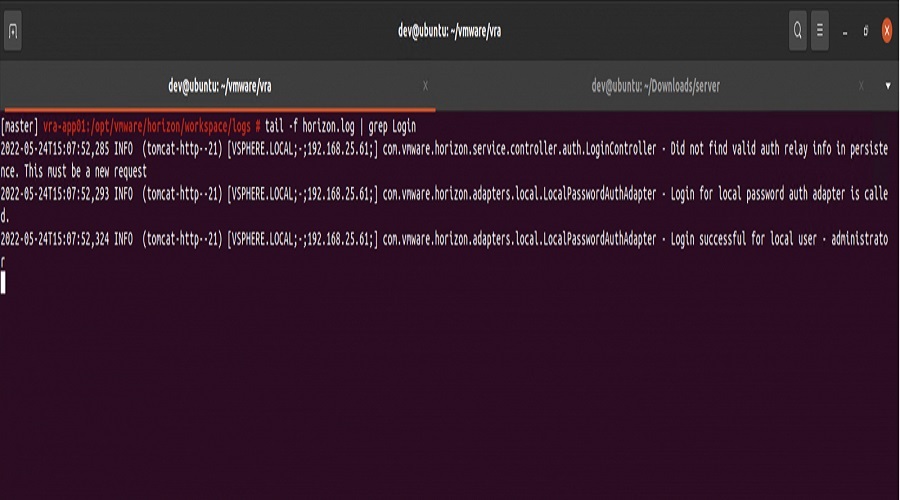Click the timestamp 2022-05-24T15:07:52,285
The height and width of the screenshot is (500, 900).
coord(55,149)
